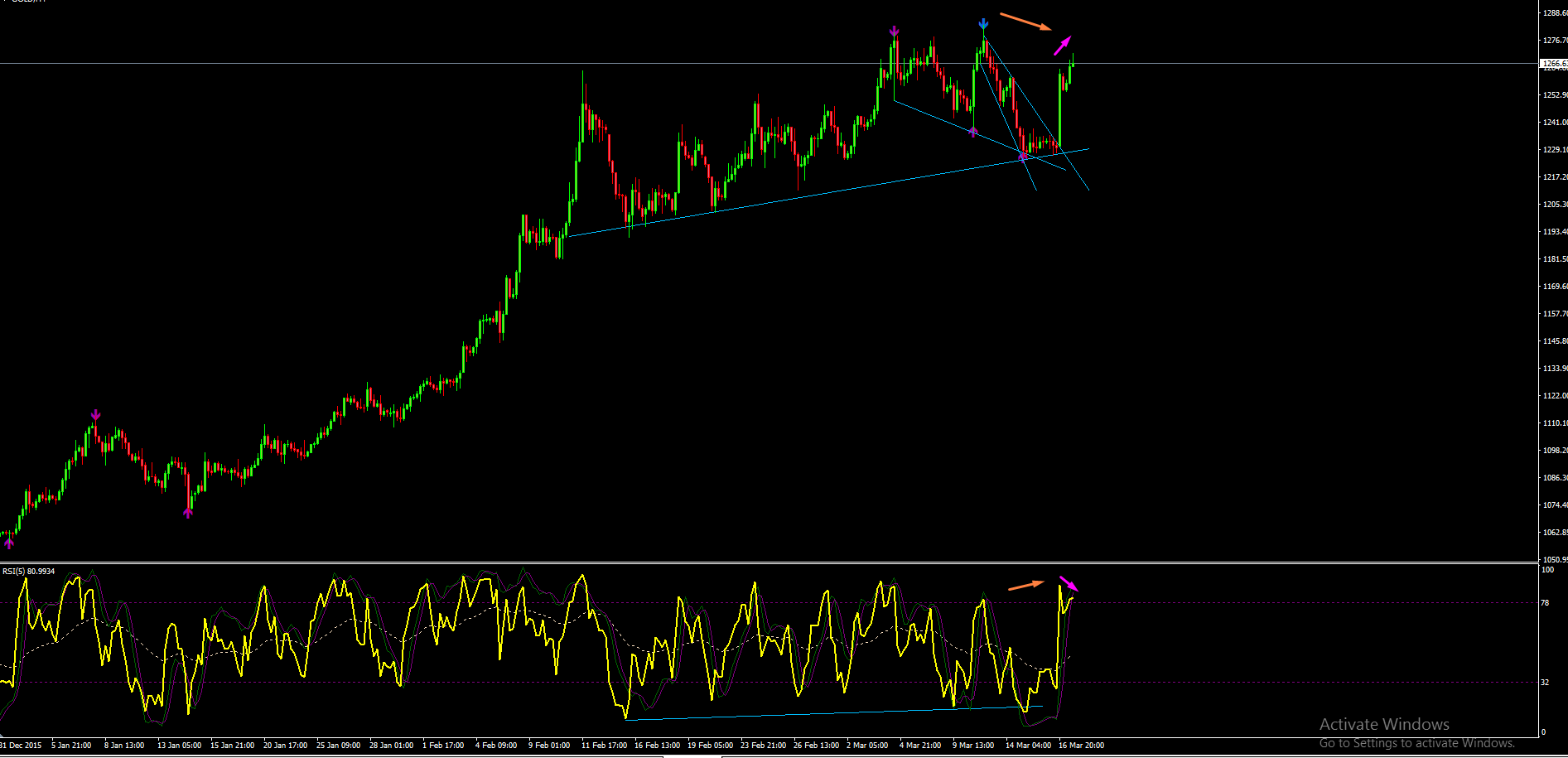Click the 19 Feb 05:00 time label
This screenshot has height=758, width=1568.
[710, 746]
